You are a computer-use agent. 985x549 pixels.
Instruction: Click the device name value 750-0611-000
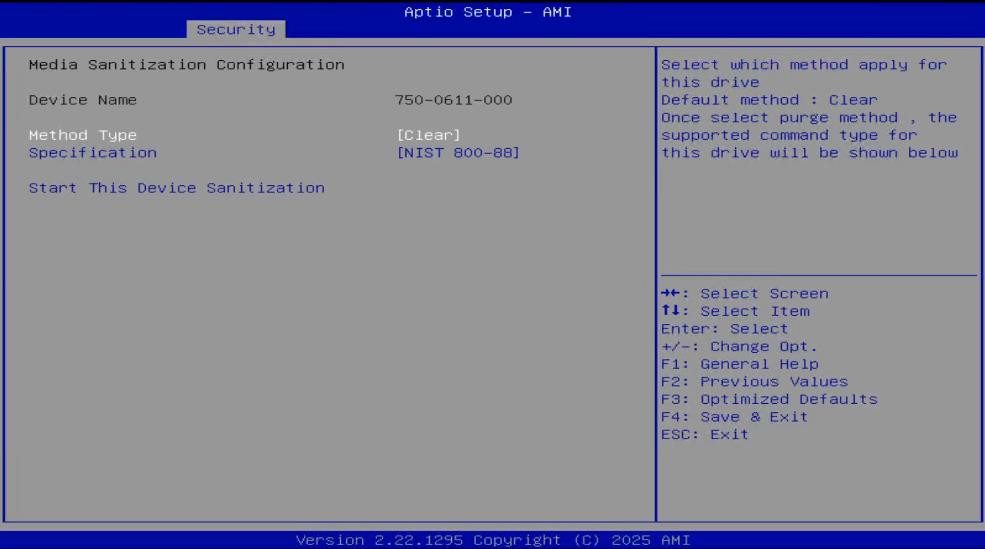click(454, 100)
